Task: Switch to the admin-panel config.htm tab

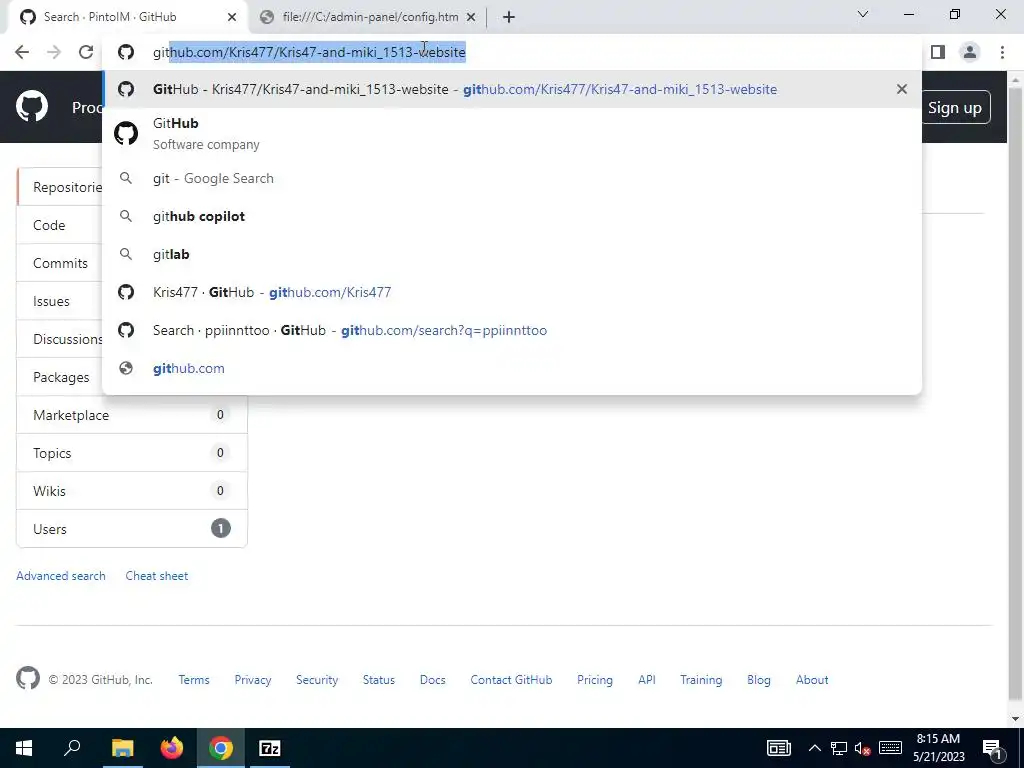Action: [369, 17]
